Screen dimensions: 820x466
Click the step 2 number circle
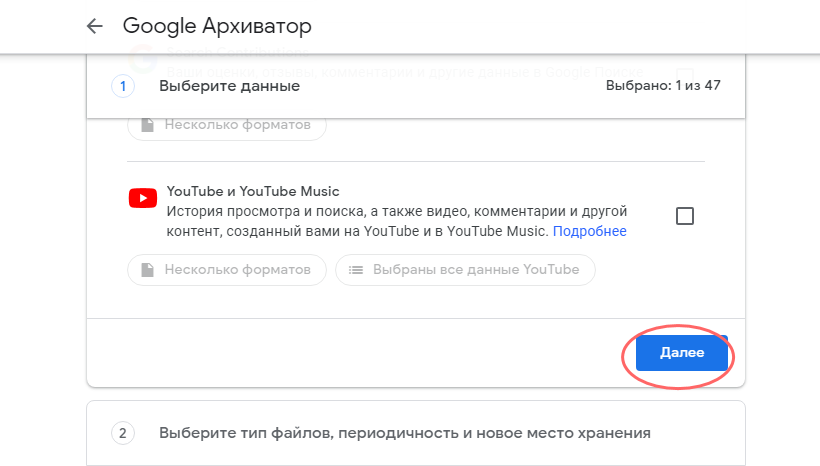click(x=123, y=433)
